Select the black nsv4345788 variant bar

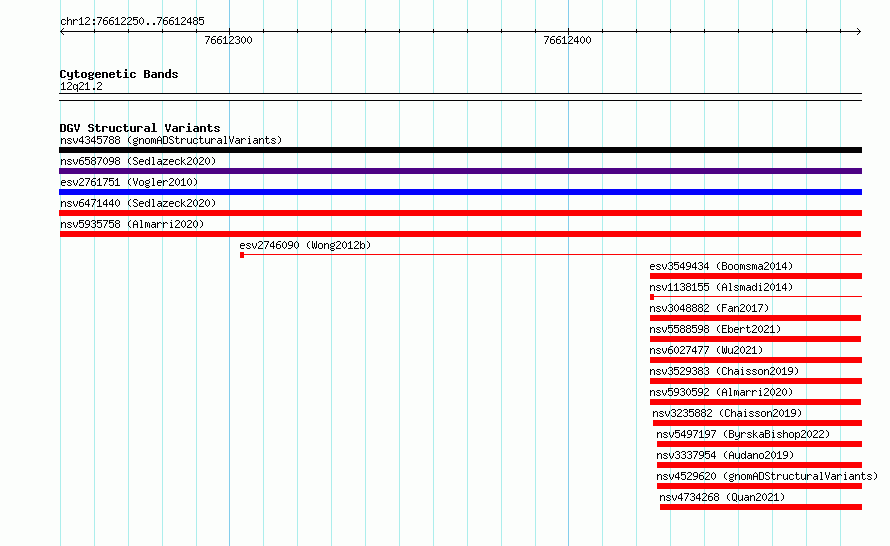(460, 150)
